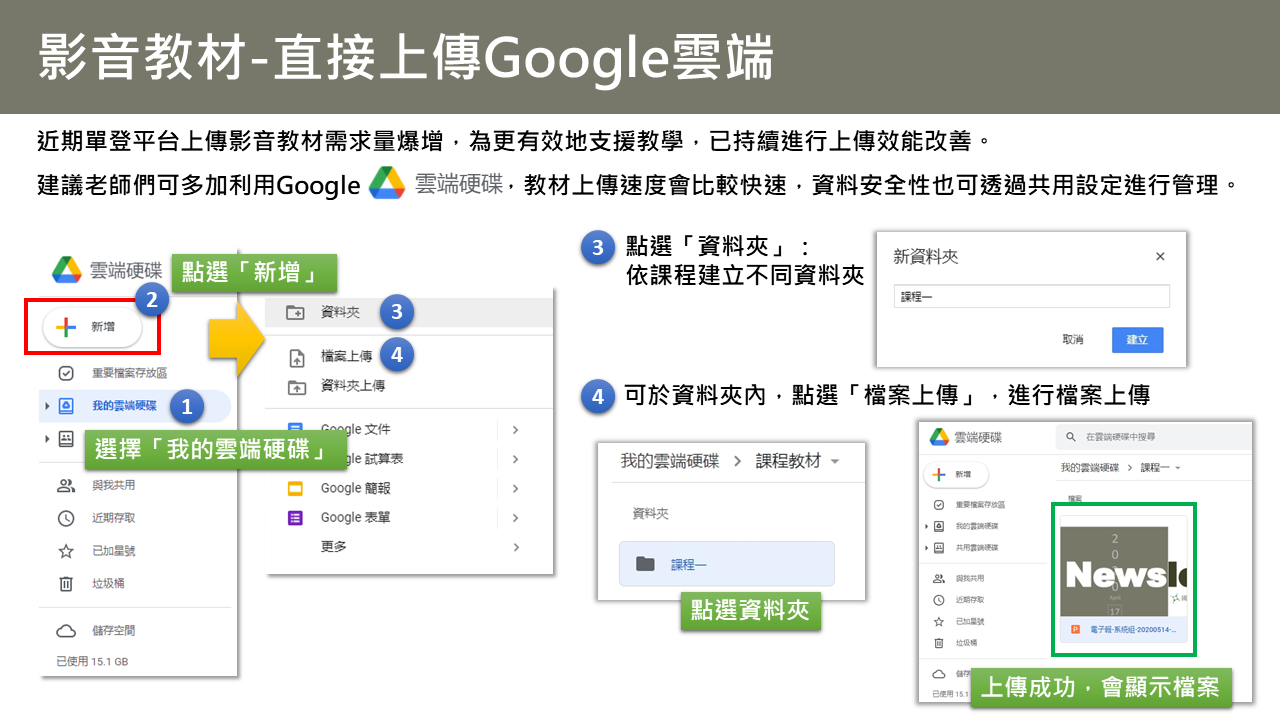Click the Drive logo beside the large 雲端硬碟 title
The image size is (1280, 720).
pyautogui.click(x=67, y=269)
